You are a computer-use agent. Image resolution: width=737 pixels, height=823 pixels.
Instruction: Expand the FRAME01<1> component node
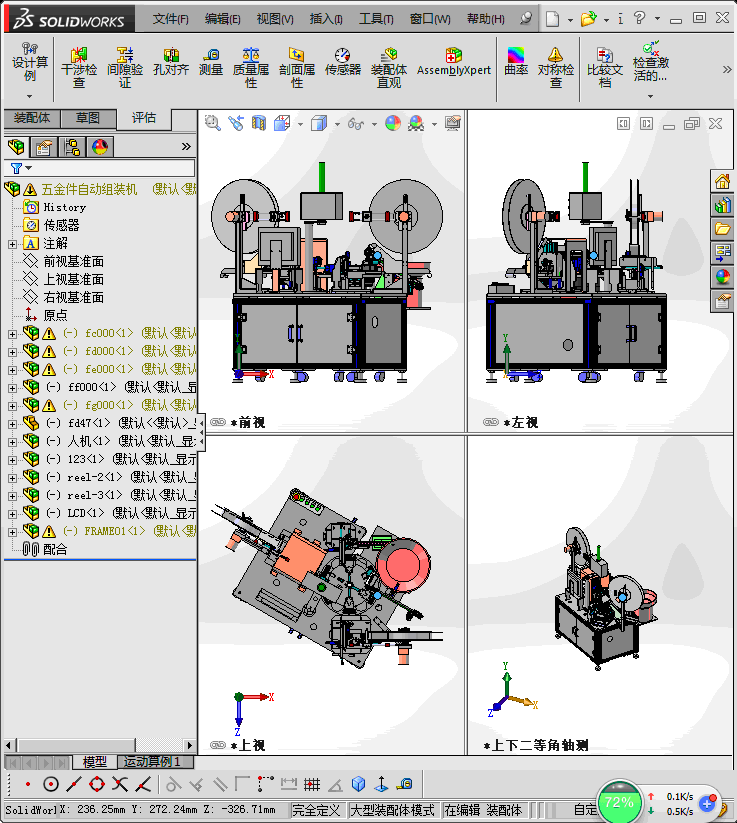pyautogui.click(x=12, y=532)
